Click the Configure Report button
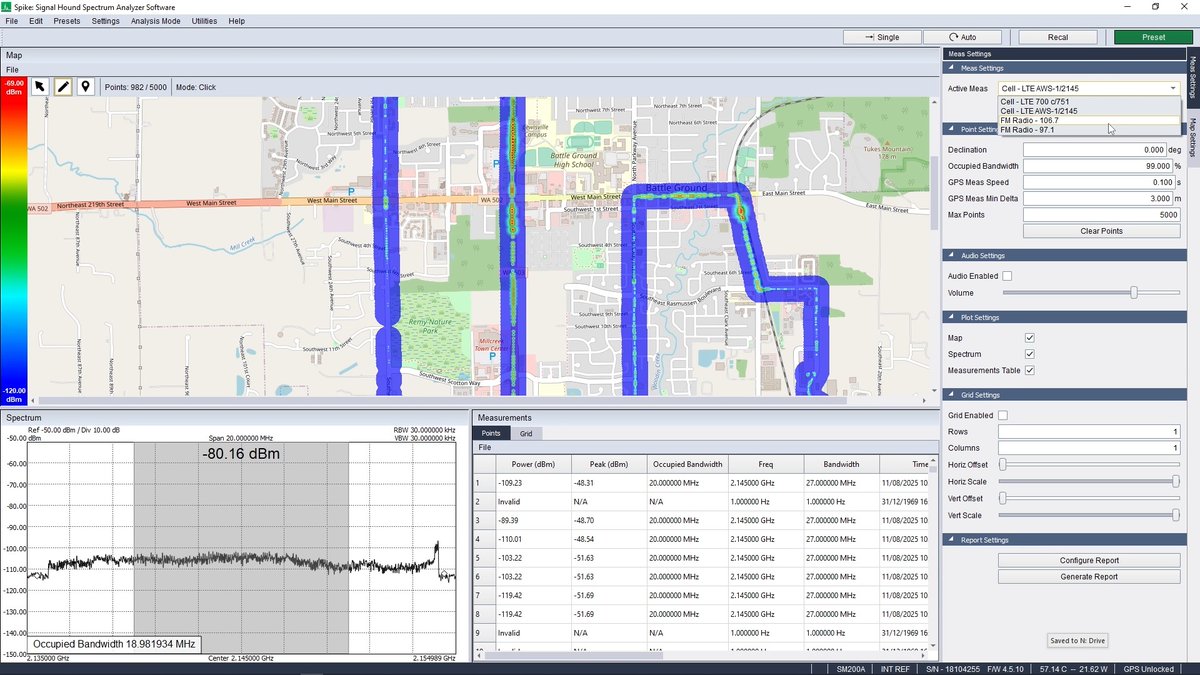Screen dimensions: 1200x675 pyautogui.click(x=1089, y=560)
